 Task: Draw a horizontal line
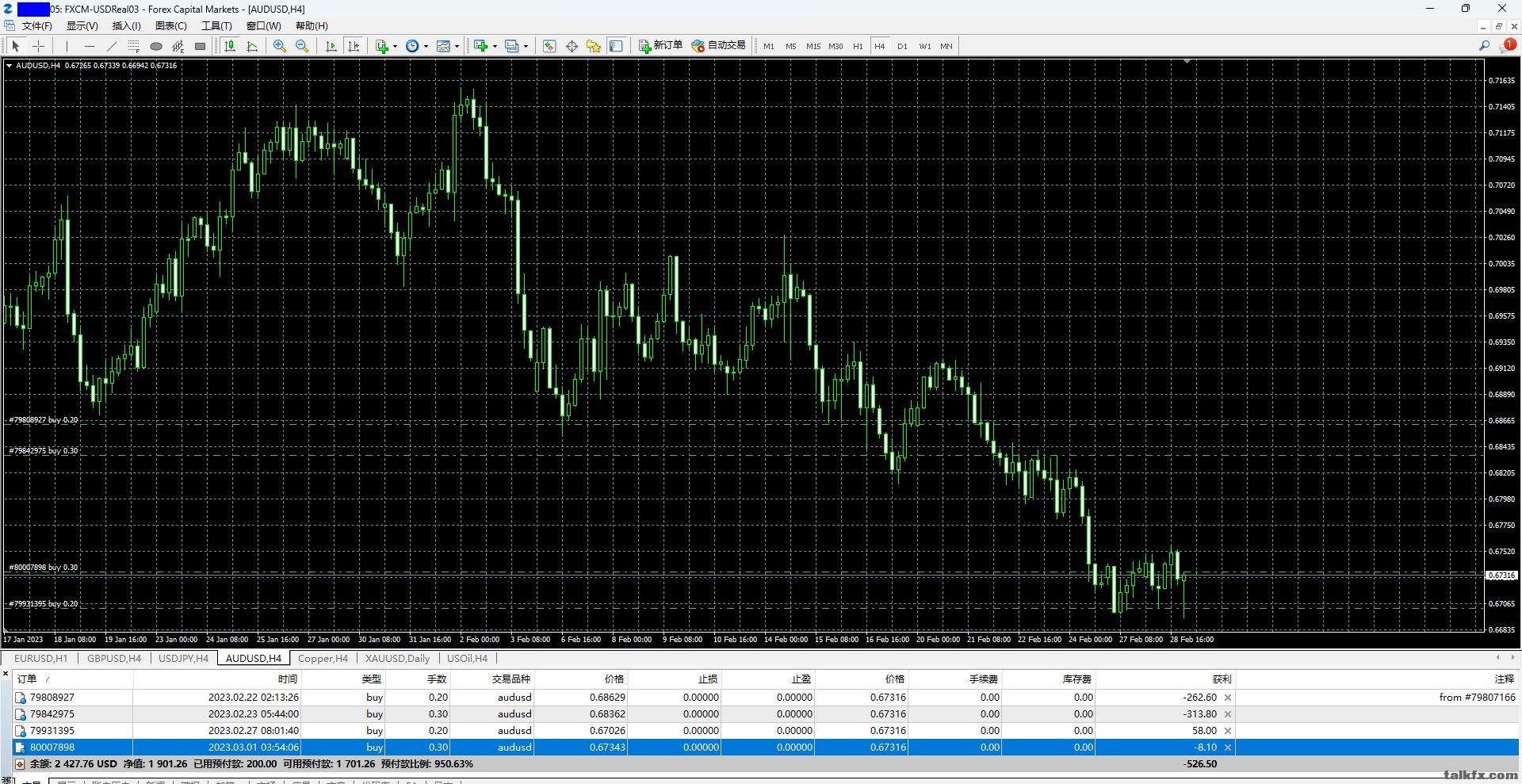coord(90,46)
